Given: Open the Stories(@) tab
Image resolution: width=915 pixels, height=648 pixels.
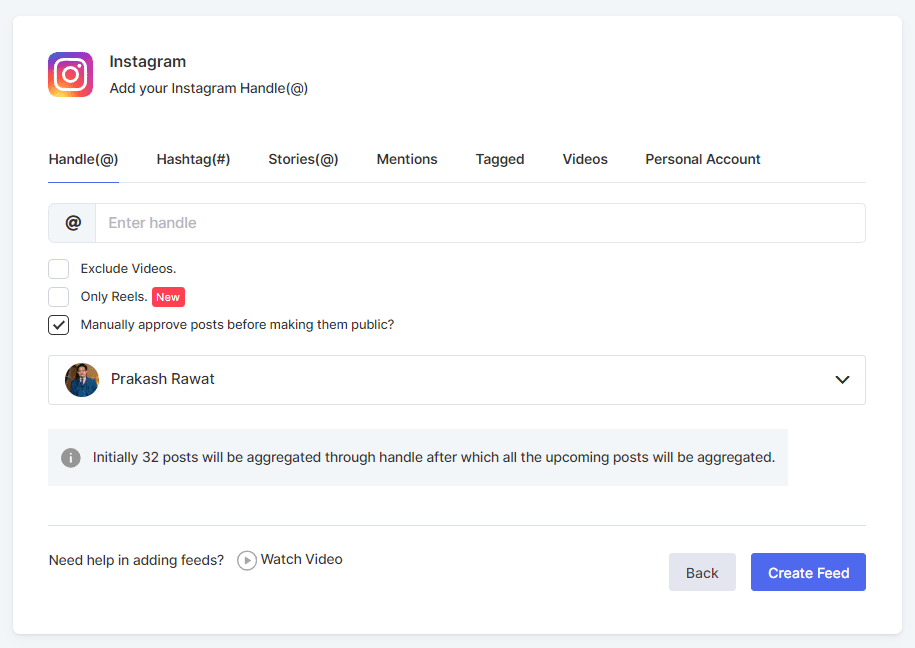Looking at the screenshot, I should point(303,159).
